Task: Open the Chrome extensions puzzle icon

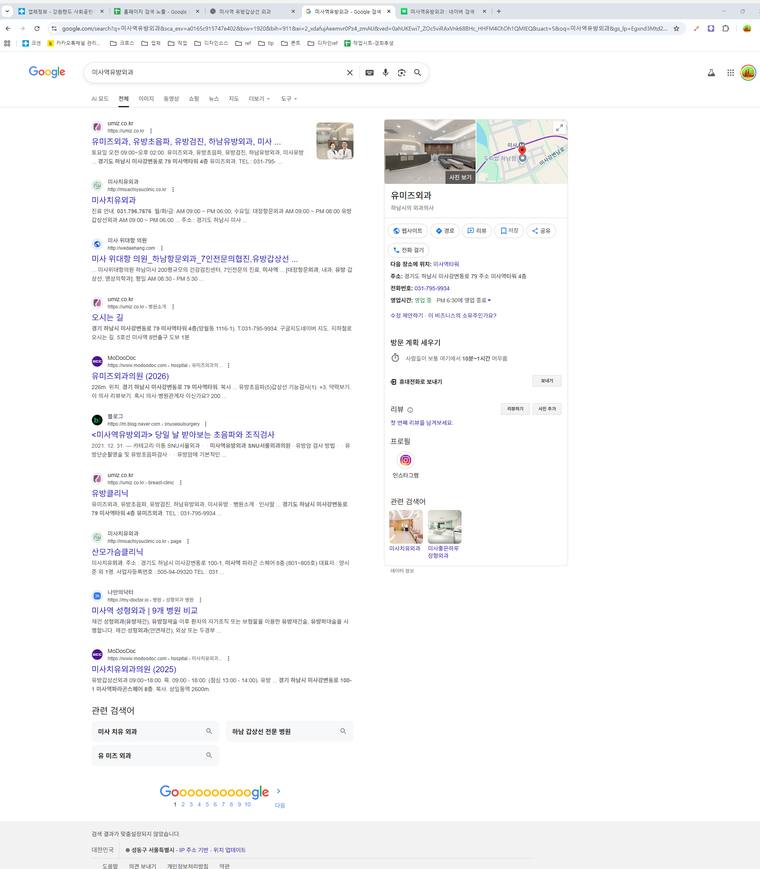Action: tap(725, 28)
